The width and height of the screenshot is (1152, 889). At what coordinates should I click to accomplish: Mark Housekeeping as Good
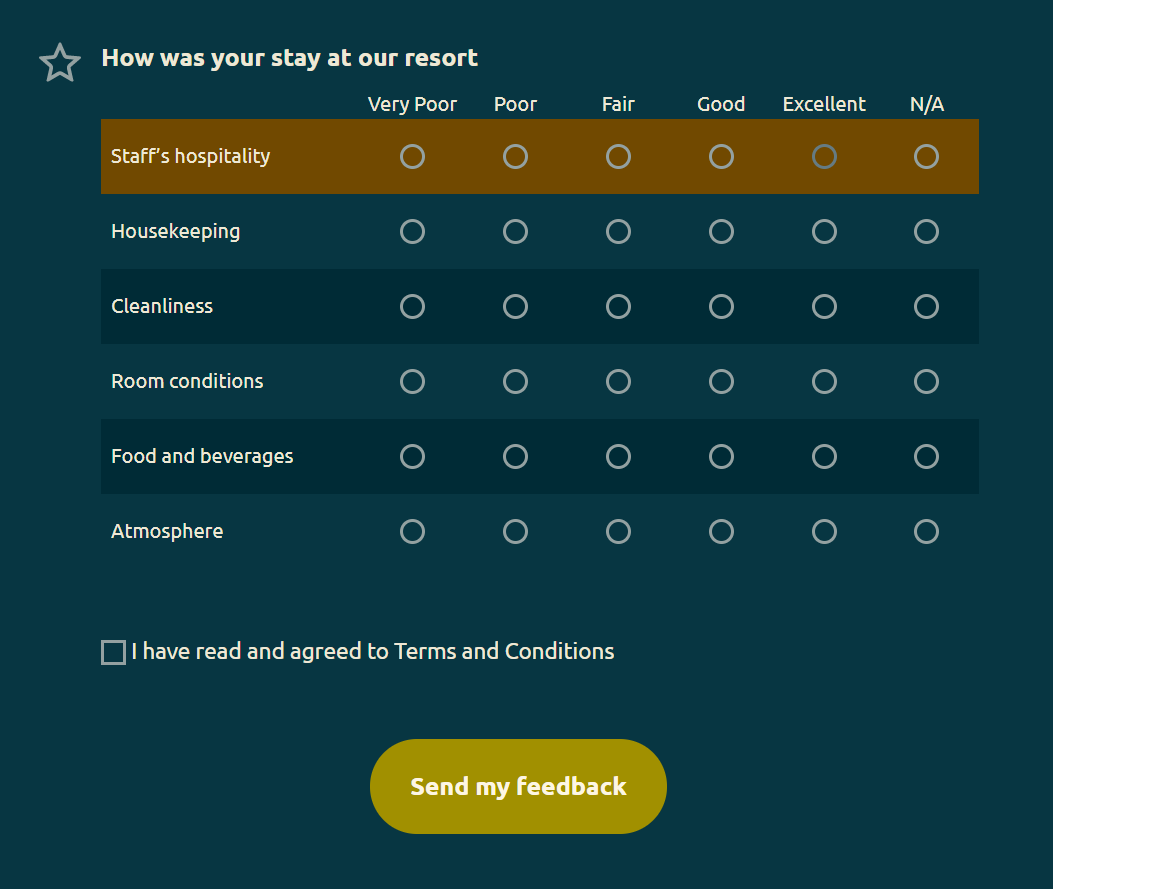721,232
